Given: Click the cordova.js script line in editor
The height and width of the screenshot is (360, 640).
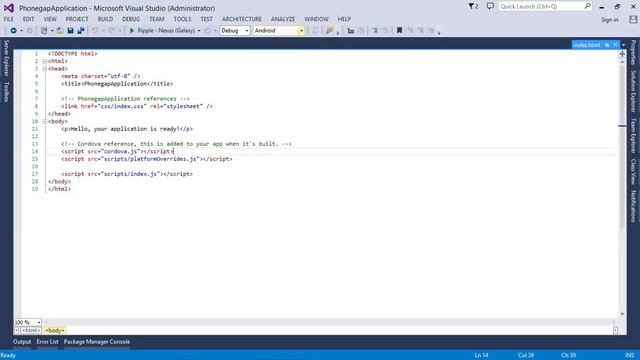Looking at the screenshot, I should [x=118, y=151].
